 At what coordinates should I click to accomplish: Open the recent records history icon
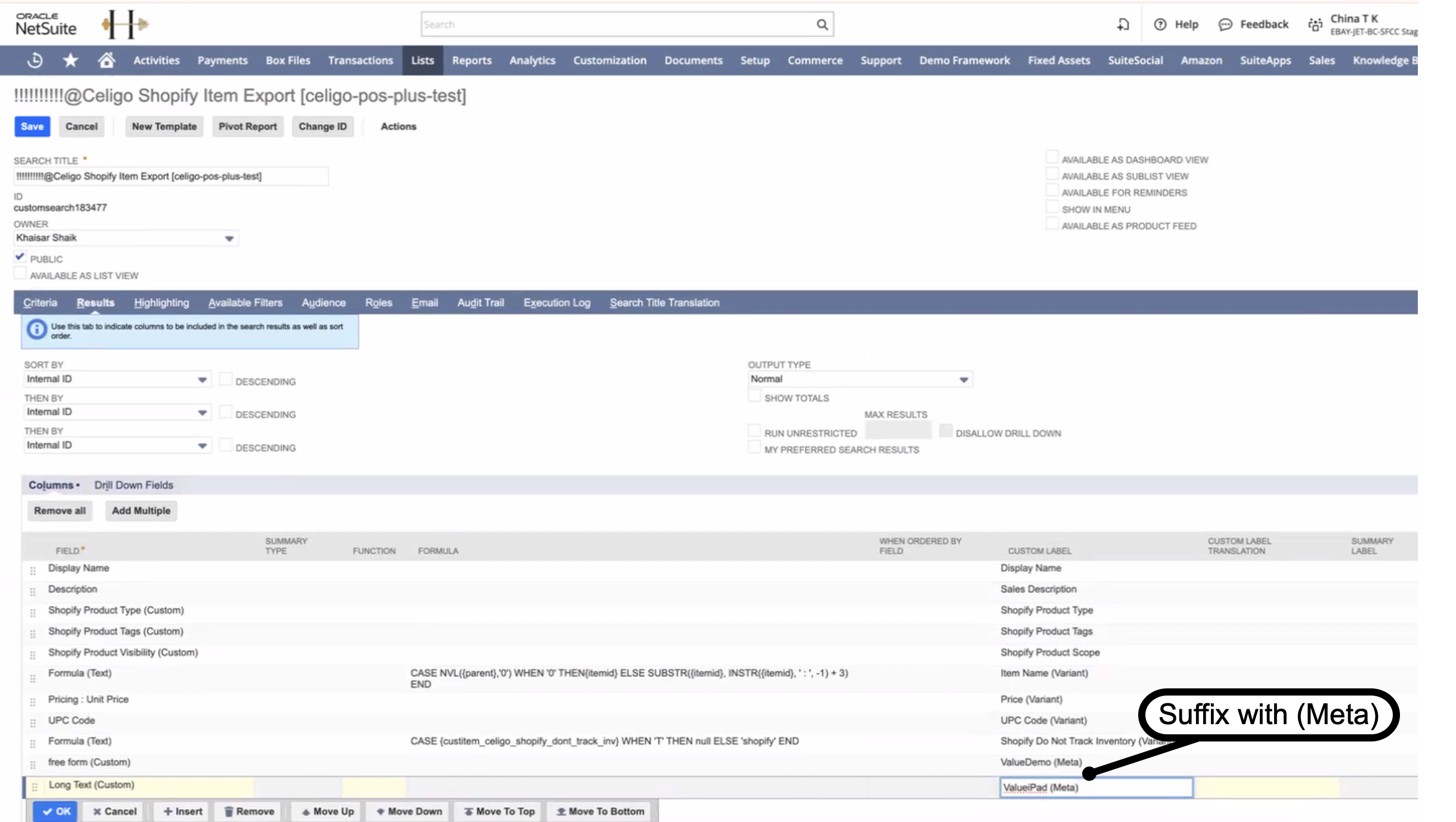35,60
